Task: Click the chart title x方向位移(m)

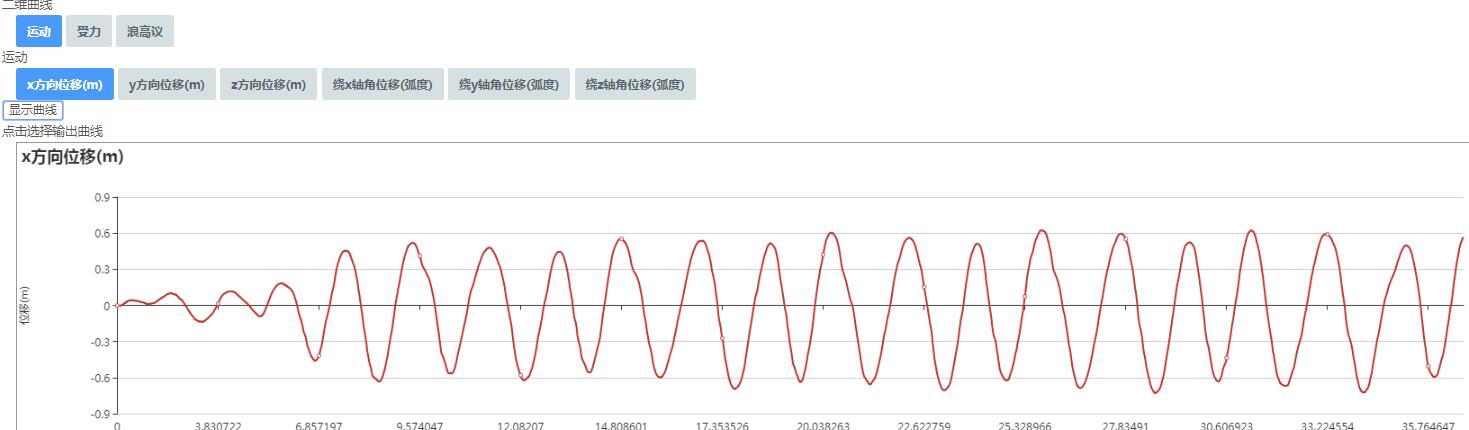Action: click(72, 157)
